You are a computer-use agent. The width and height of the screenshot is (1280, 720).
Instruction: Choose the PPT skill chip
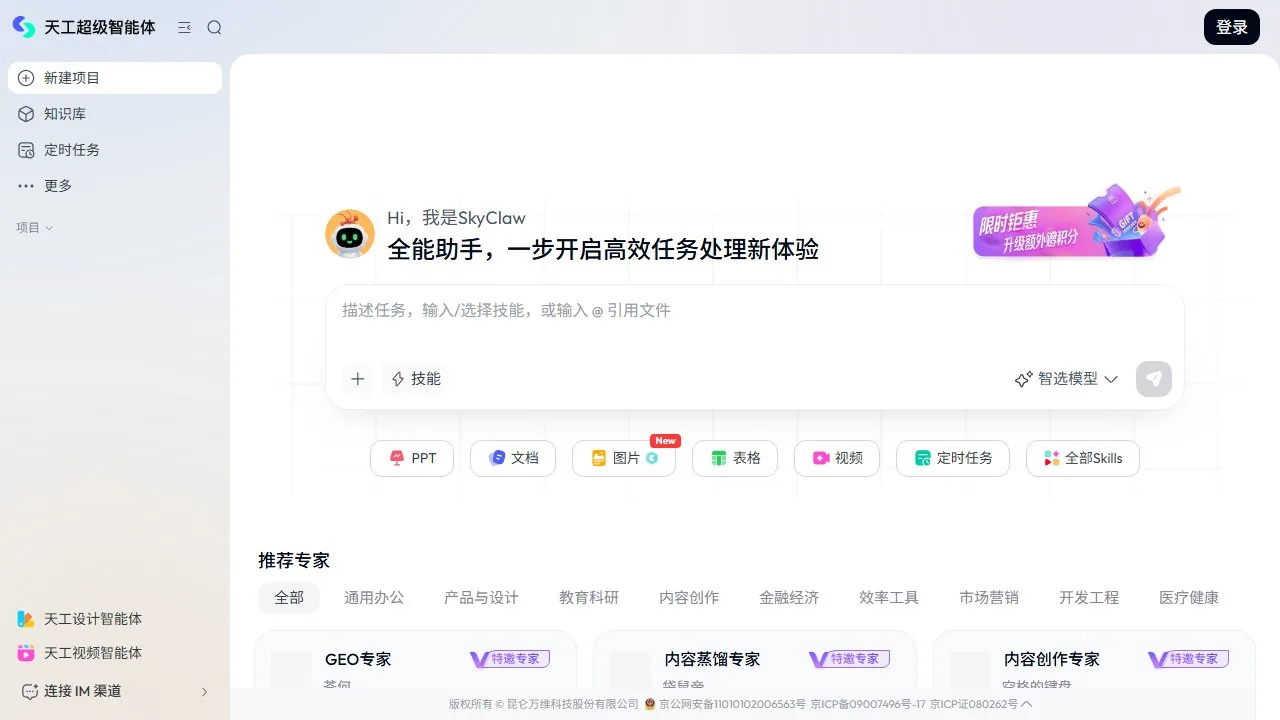point(412,458)
